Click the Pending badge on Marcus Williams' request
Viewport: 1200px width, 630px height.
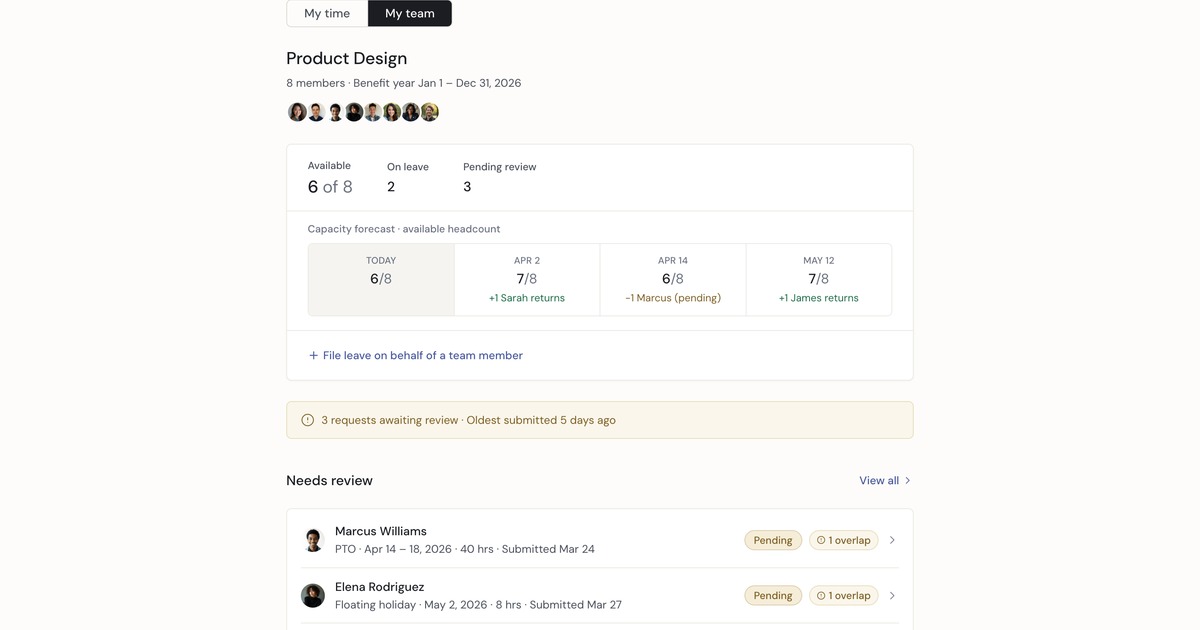pyautogui.click(x=773, y=540)
